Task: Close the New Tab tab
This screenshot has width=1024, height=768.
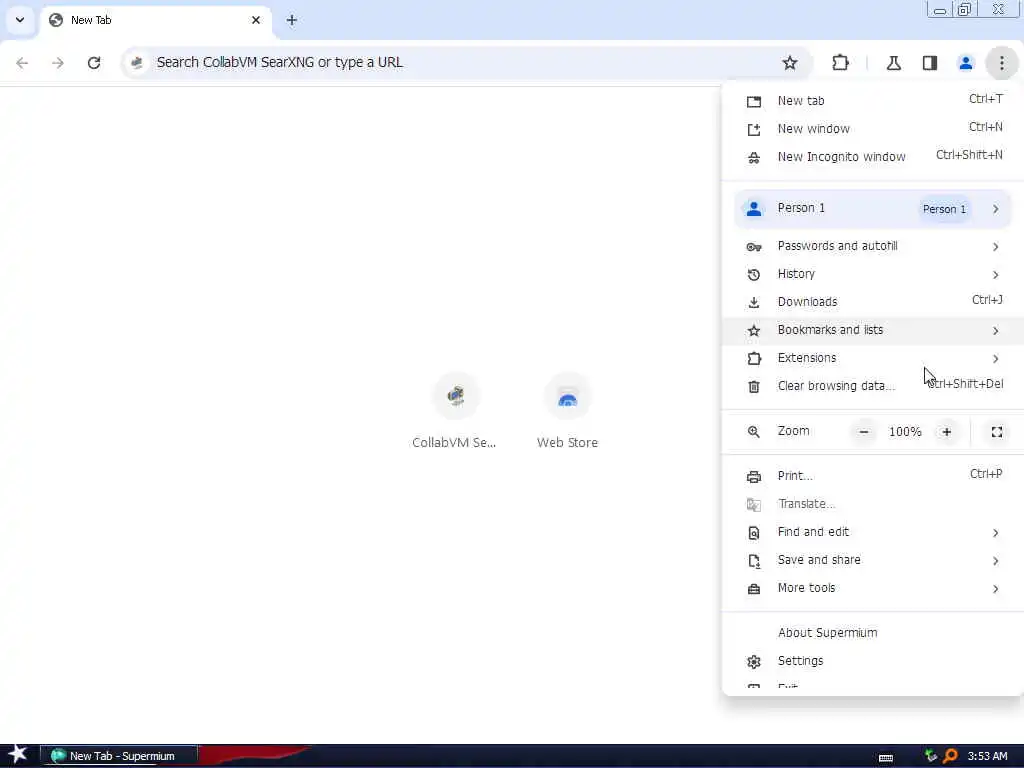Action: (x=256, y=20)
